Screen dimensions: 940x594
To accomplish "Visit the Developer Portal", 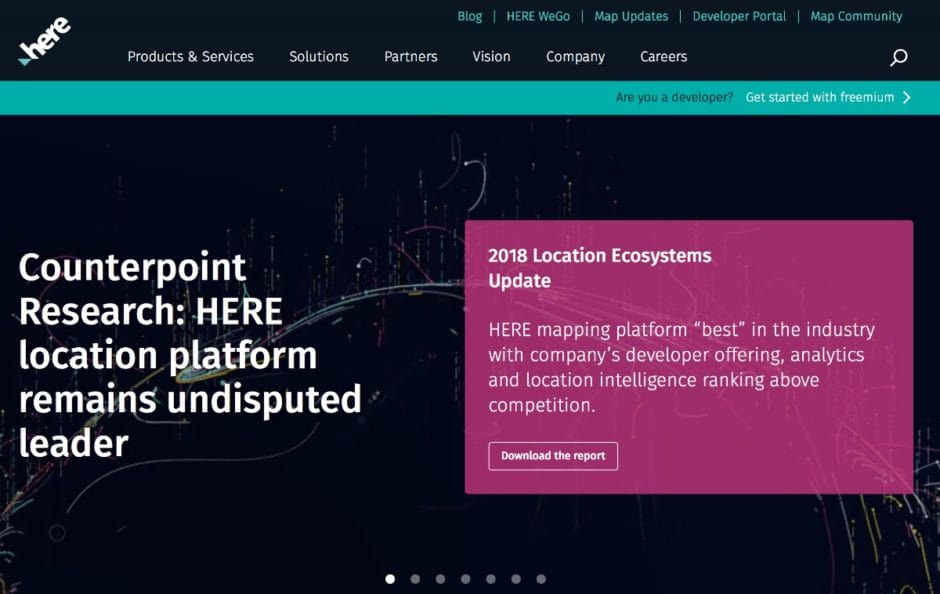I will 739,16.
